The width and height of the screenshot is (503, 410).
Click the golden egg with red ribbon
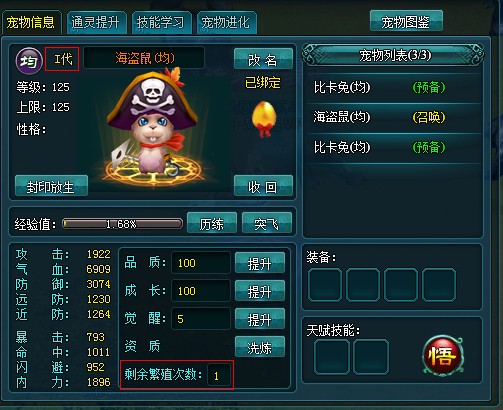264,119
